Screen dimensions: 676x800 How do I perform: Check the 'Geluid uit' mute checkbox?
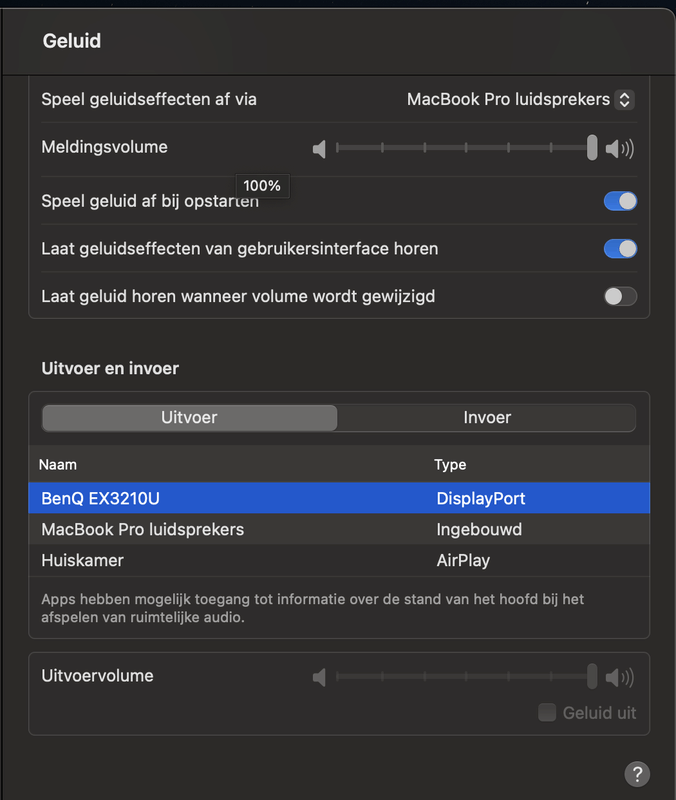[547, 713]
